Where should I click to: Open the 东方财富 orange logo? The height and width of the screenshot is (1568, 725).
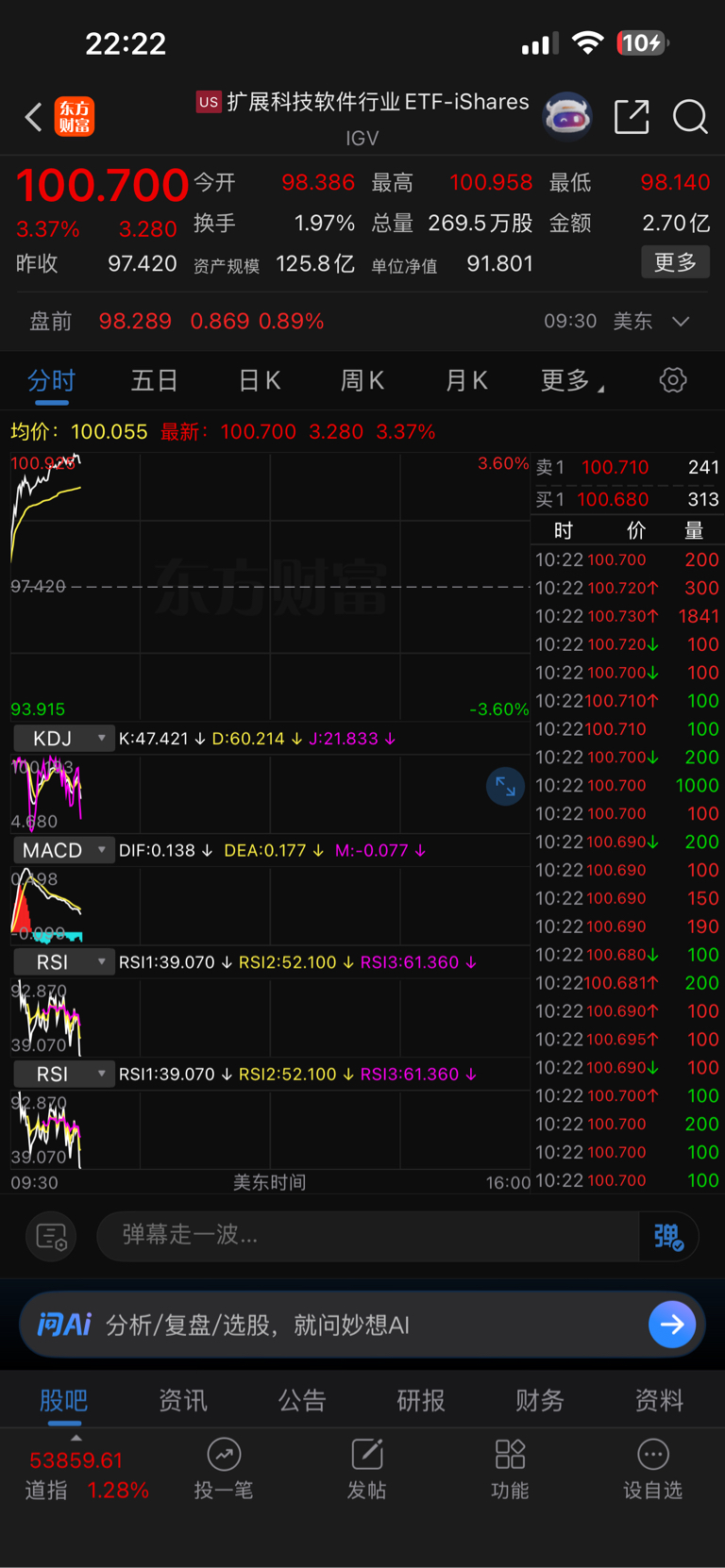tap(75, 117)
